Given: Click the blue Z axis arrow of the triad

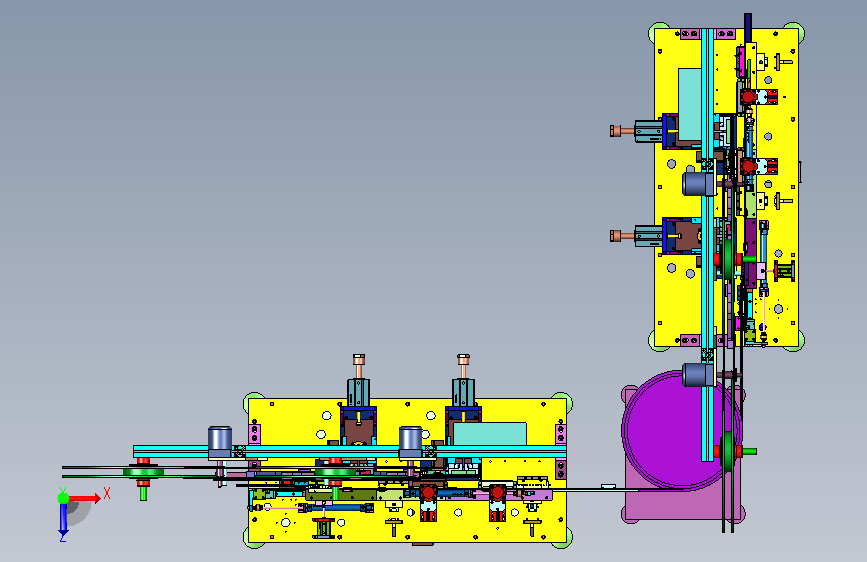Looking at the screenshot, I should (x=63, y=518).
